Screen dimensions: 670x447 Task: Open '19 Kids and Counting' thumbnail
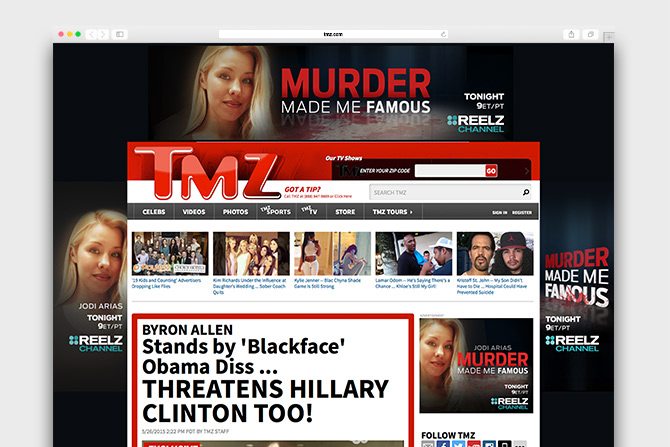170,253
